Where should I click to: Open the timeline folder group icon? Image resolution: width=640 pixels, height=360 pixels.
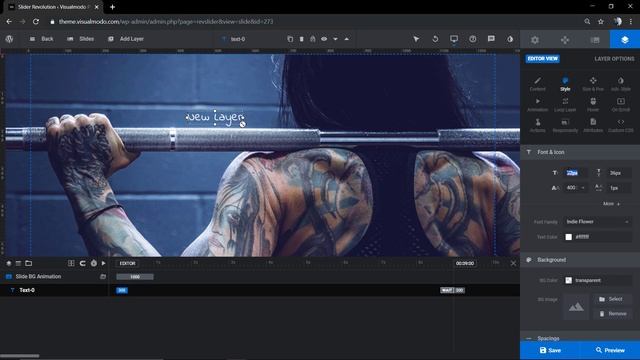pyautogui.click(x=29, y=264)
